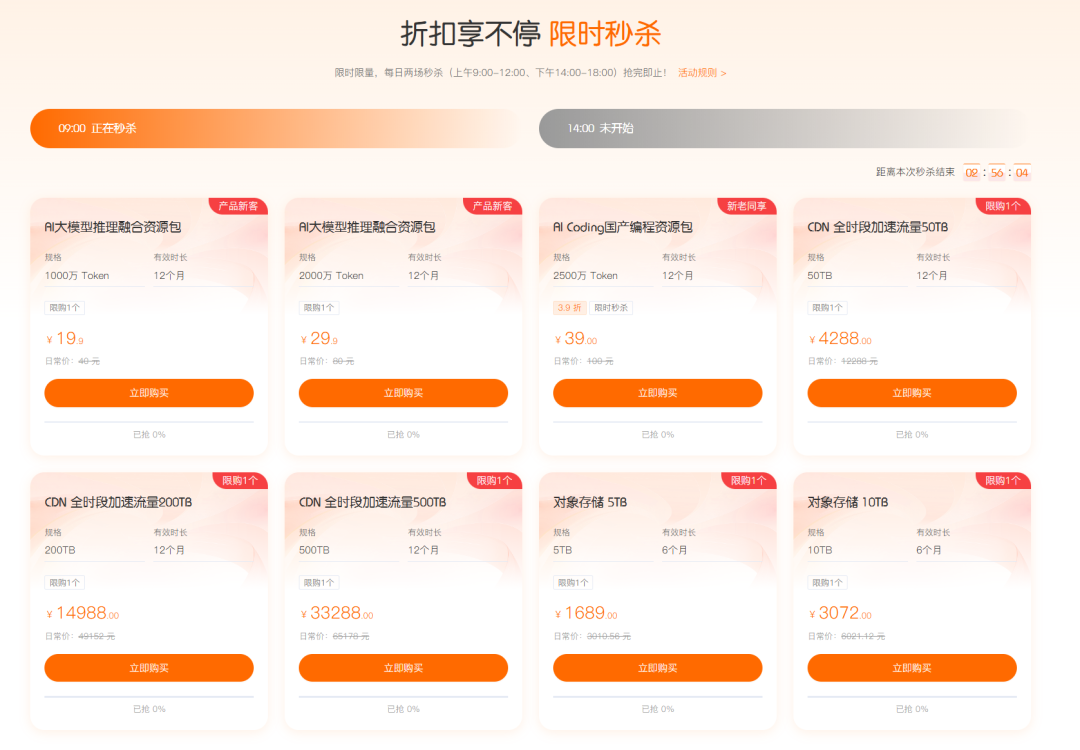The height and width of the screenshot is (750, 1080).
Task: Click the ¥19.9 sale price
Action: tap(65, 339)
